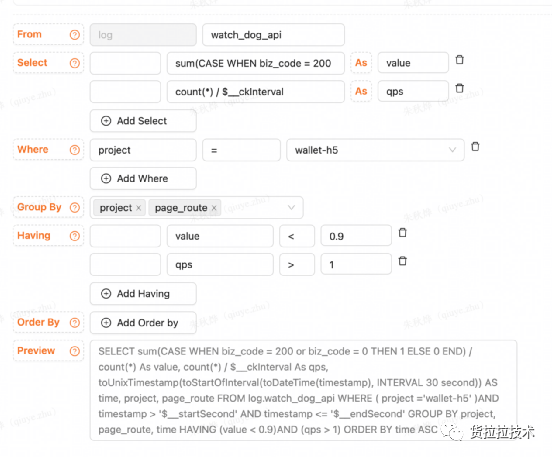Click the having column field qps
The width and height of the screenshot is (552, 457).
click(x=220, y=264)
